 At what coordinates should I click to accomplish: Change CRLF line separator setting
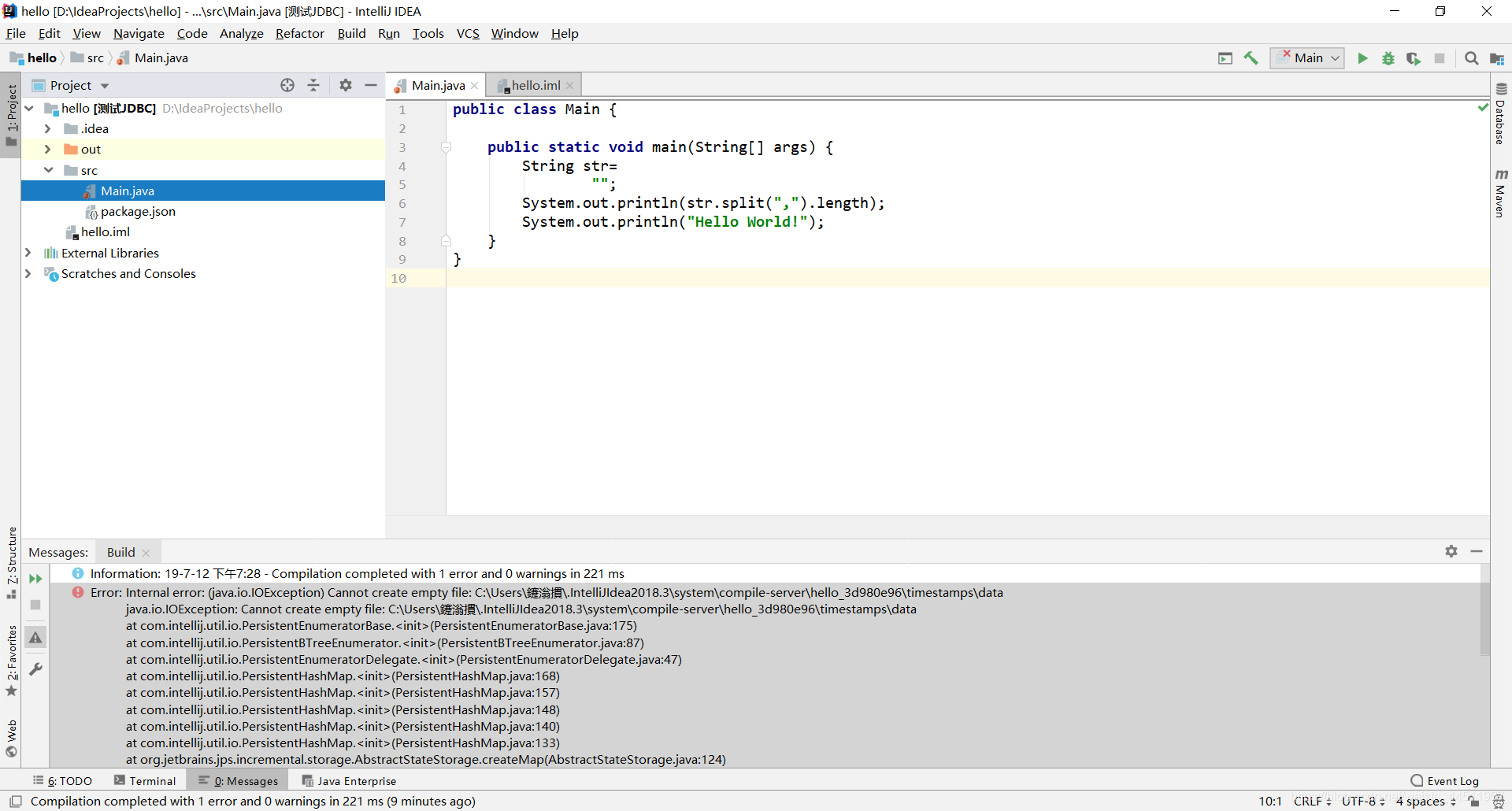[1312, 801]
